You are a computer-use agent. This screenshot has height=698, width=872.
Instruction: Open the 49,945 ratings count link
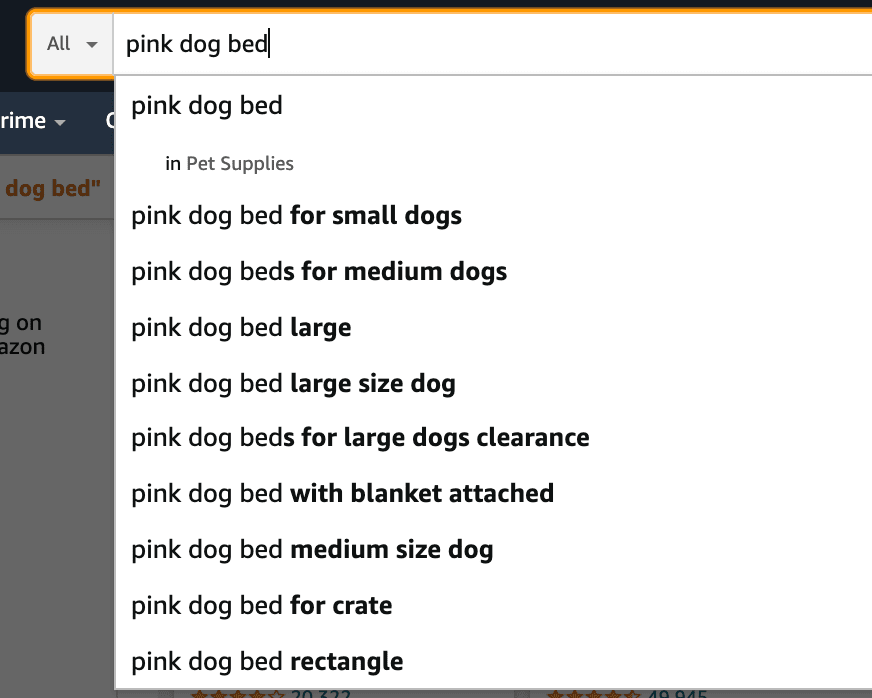(678, 694)
